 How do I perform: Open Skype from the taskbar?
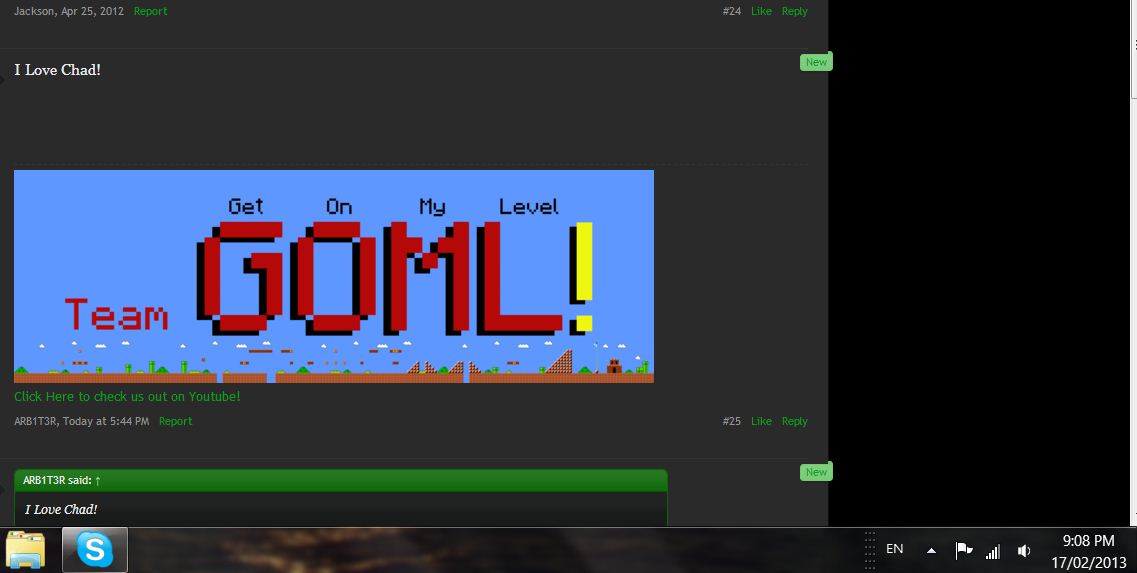95,550
